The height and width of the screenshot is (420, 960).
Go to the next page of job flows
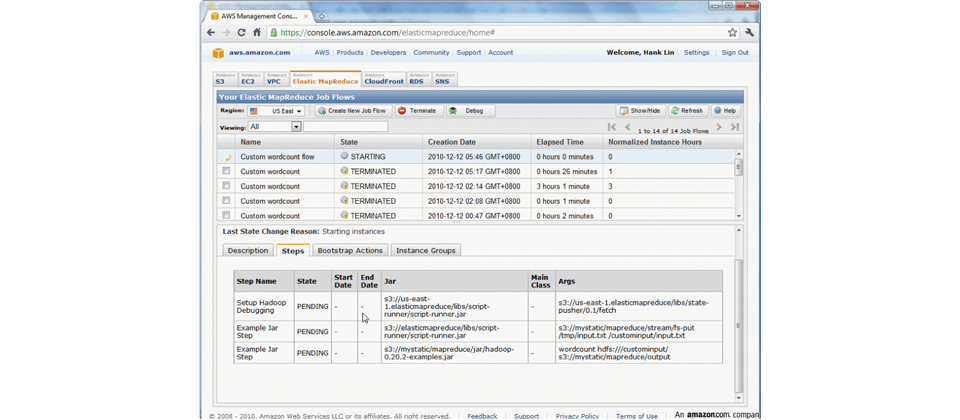[719, 127]
